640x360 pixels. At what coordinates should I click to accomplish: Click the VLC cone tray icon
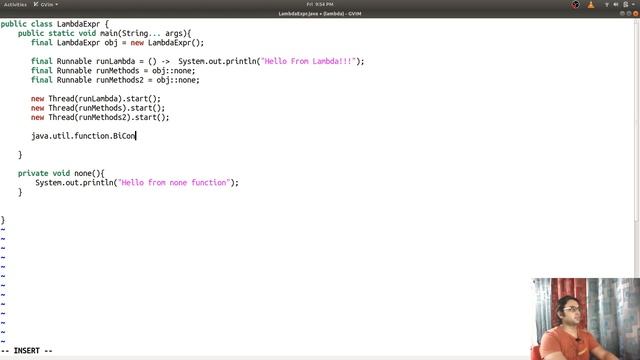pos(591,4)
